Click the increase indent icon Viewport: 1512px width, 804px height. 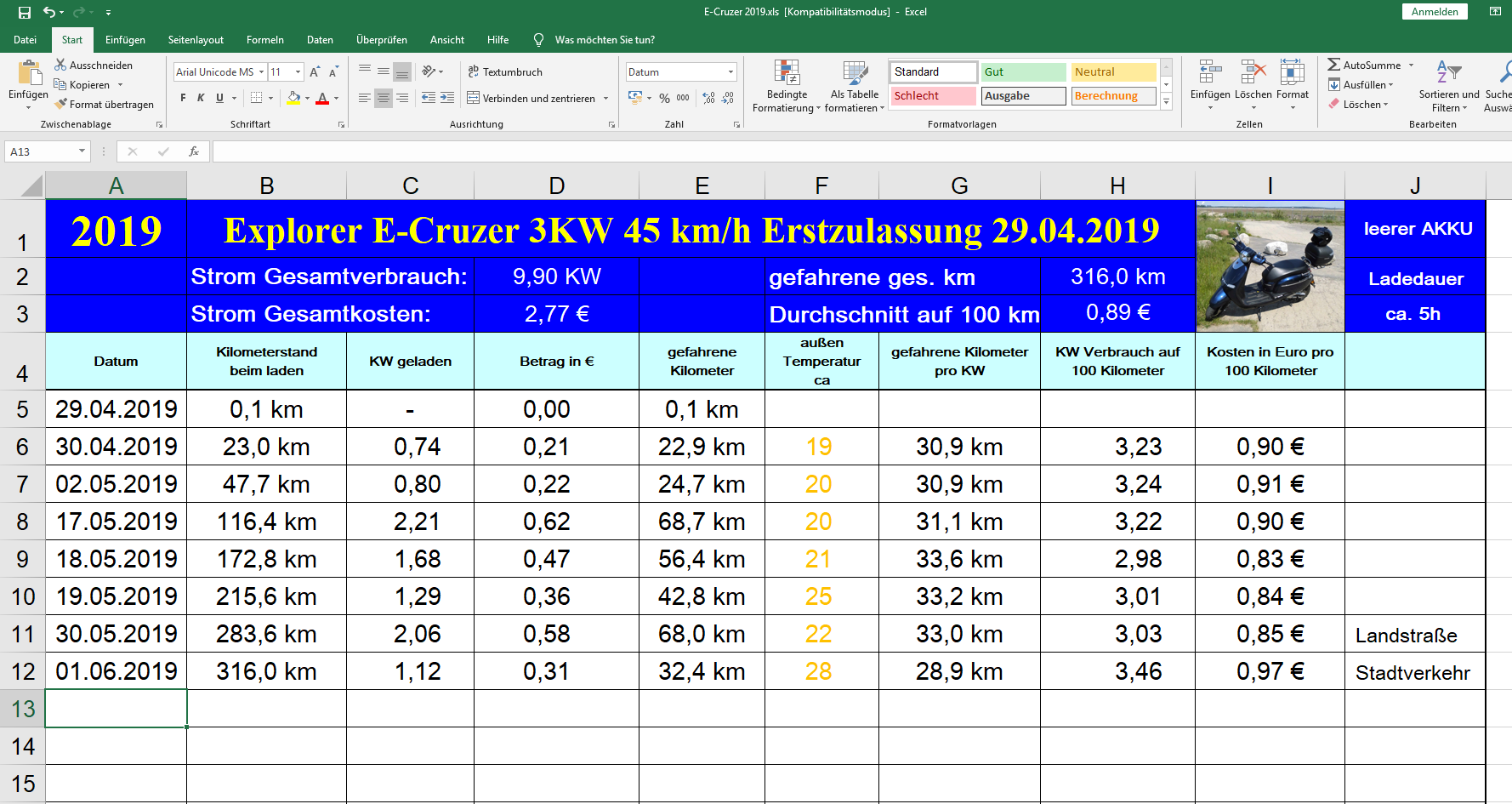point(447,99)
